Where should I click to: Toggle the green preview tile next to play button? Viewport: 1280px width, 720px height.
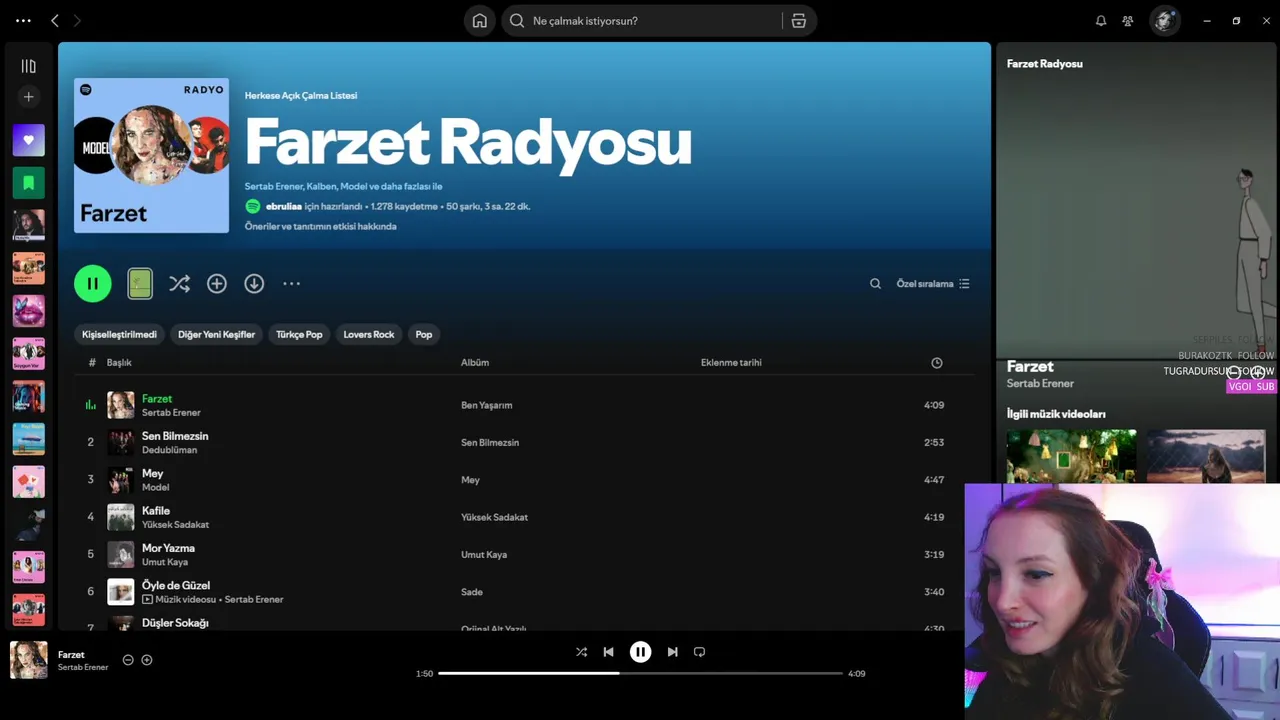pos(140,284)
